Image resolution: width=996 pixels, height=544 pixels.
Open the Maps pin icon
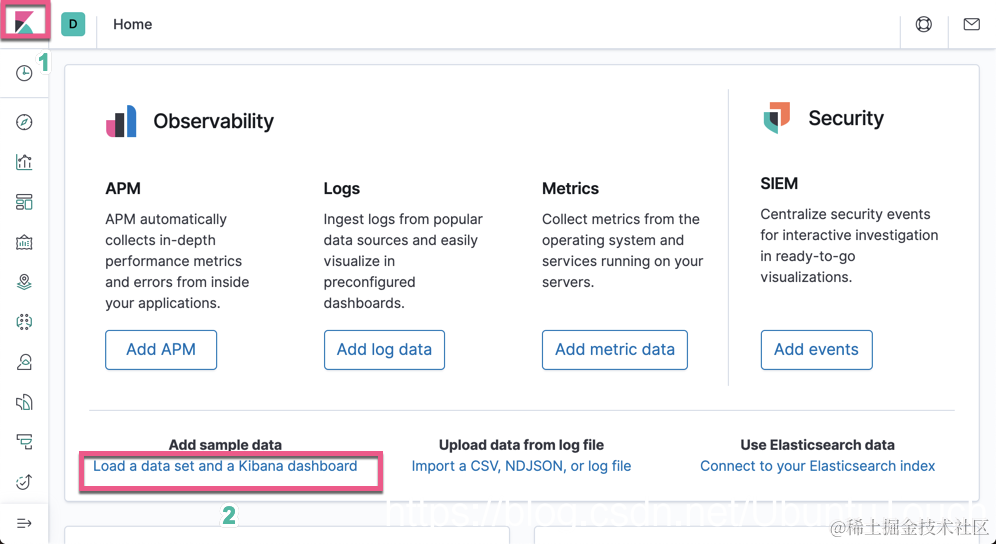pos(24,282)
